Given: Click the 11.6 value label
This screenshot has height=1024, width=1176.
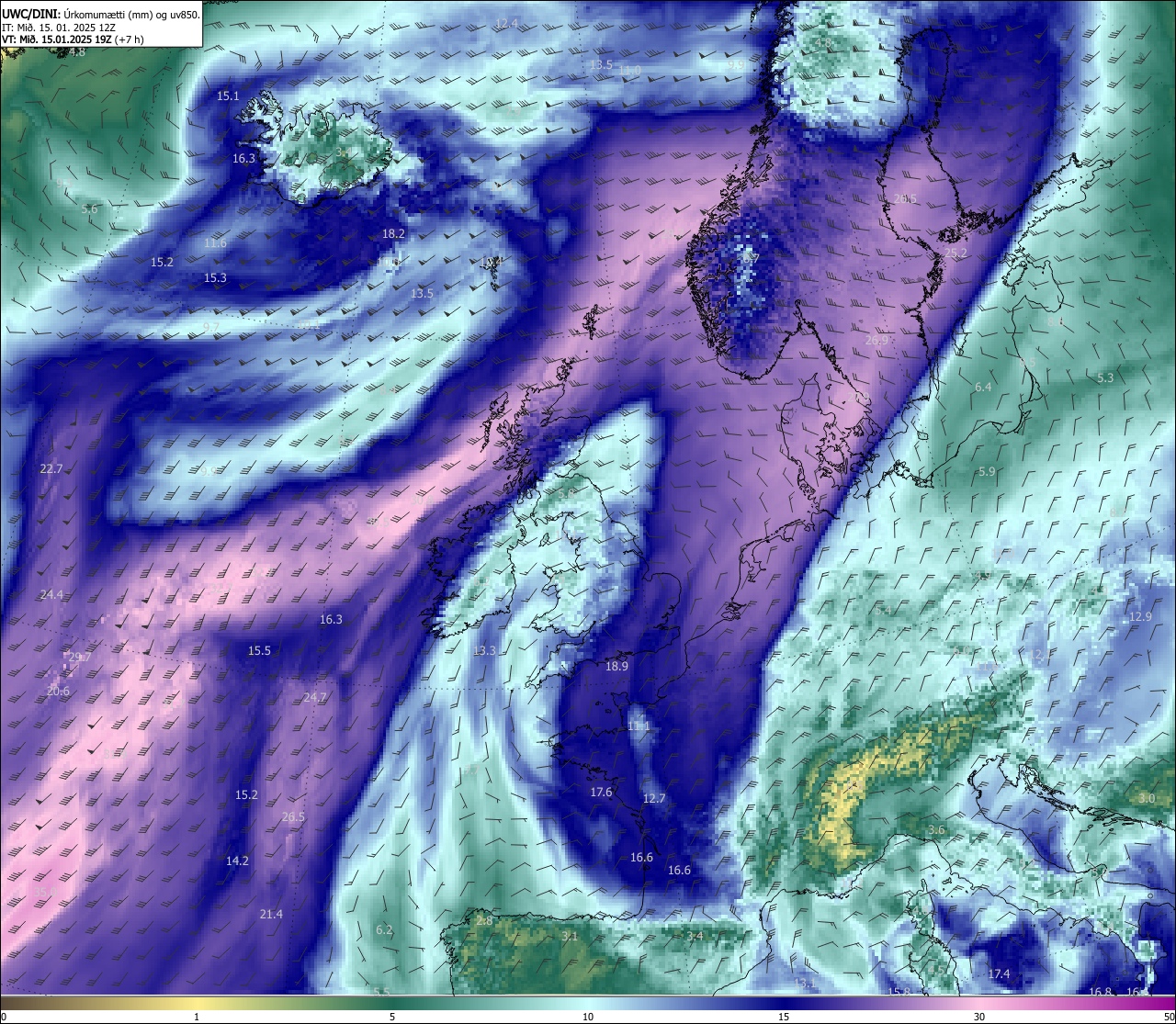Looking at the screenshot, I should pos(215,243).
